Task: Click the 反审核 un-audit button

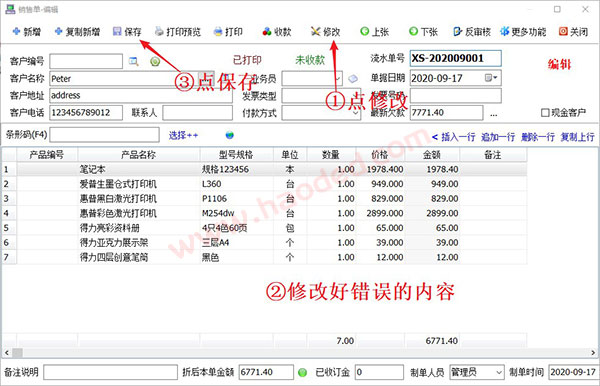Action: (472, 32)
